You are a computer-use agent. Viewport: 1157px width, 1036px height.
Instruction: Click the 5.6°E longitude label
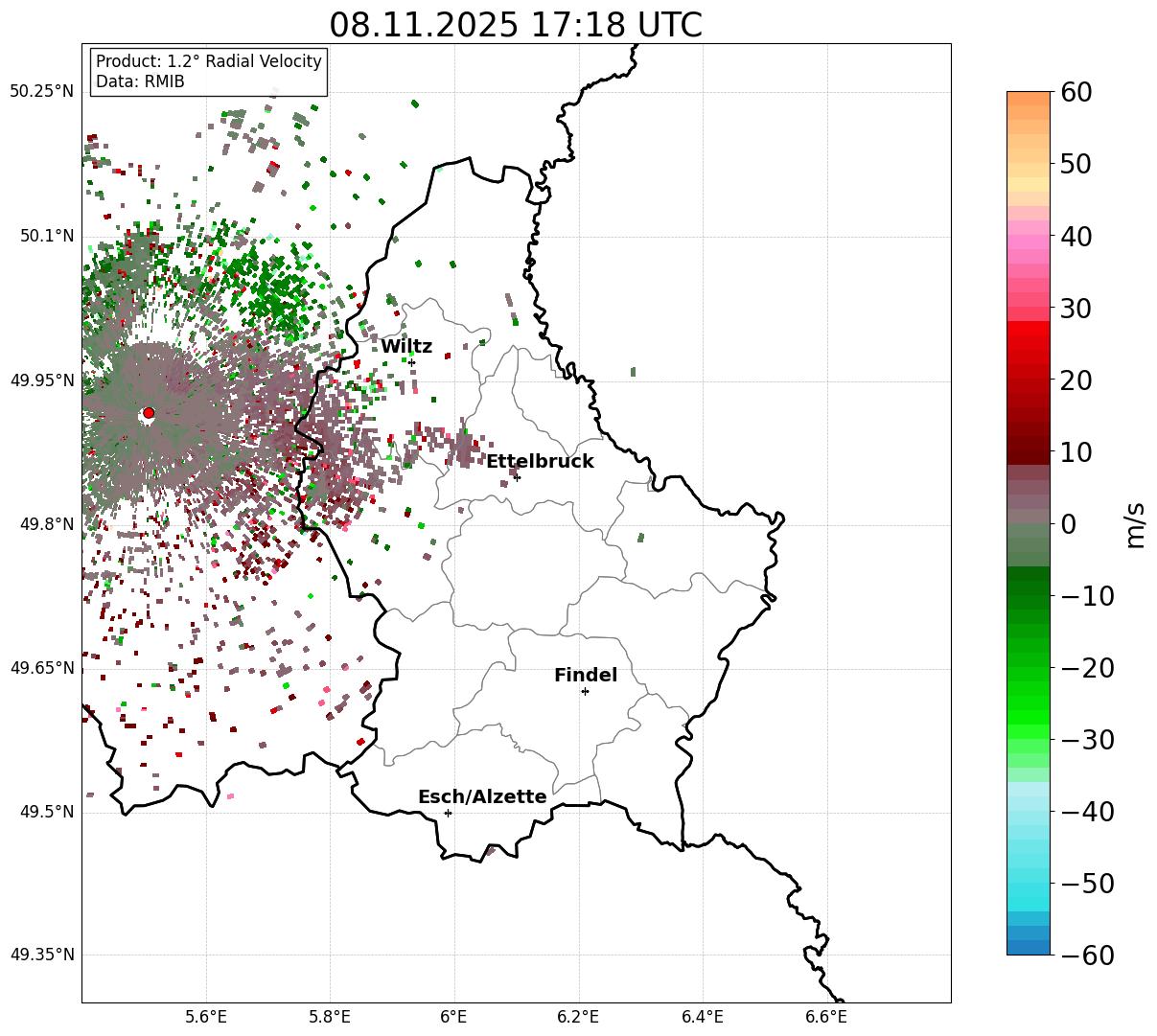click(x=206, y=1016)
